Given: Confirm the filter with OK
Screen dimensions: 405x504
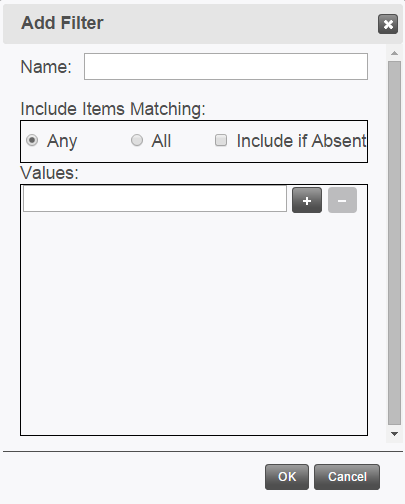Looking at the screenshot, I should click(x=287, y=477).
